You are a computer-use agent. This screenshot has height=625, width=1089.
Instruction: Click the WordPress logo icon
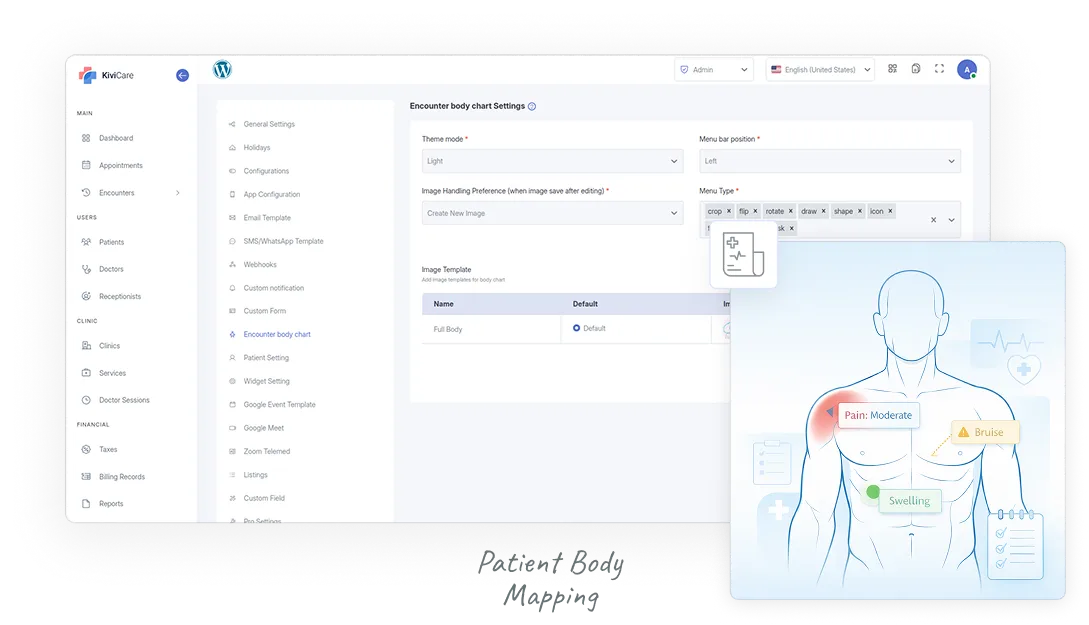222,69
